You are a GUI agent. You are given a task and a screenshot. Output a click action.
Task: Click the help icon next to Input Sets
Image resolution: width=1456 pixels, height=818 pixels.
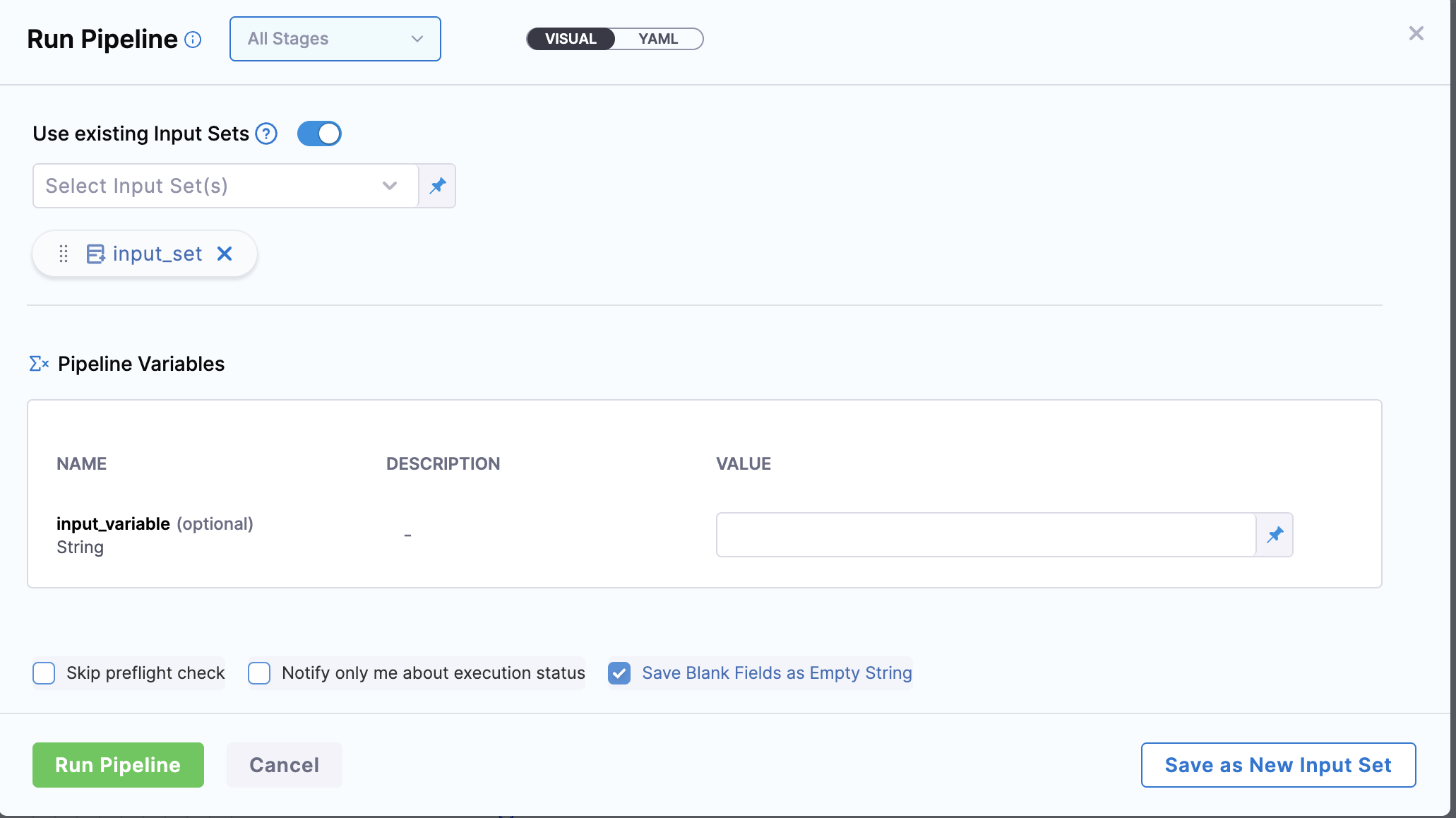[266, 134]
